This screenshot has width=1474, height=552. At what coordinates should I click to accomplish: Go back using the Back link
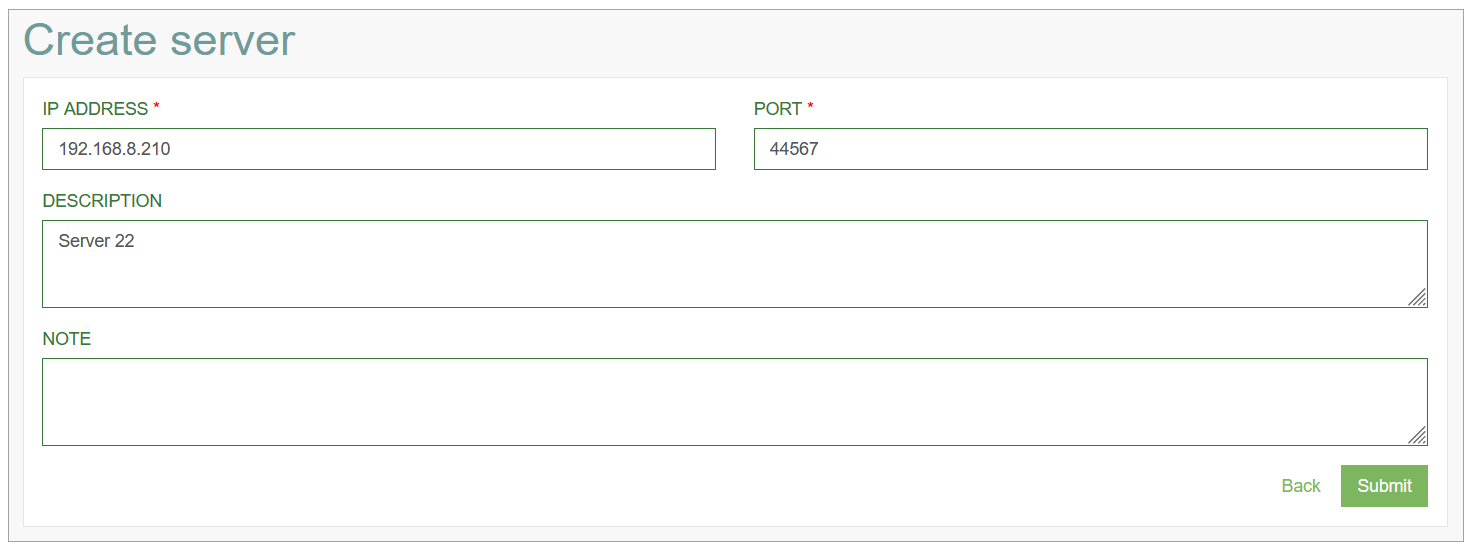pyautogui.click(x=1301, y=486)
